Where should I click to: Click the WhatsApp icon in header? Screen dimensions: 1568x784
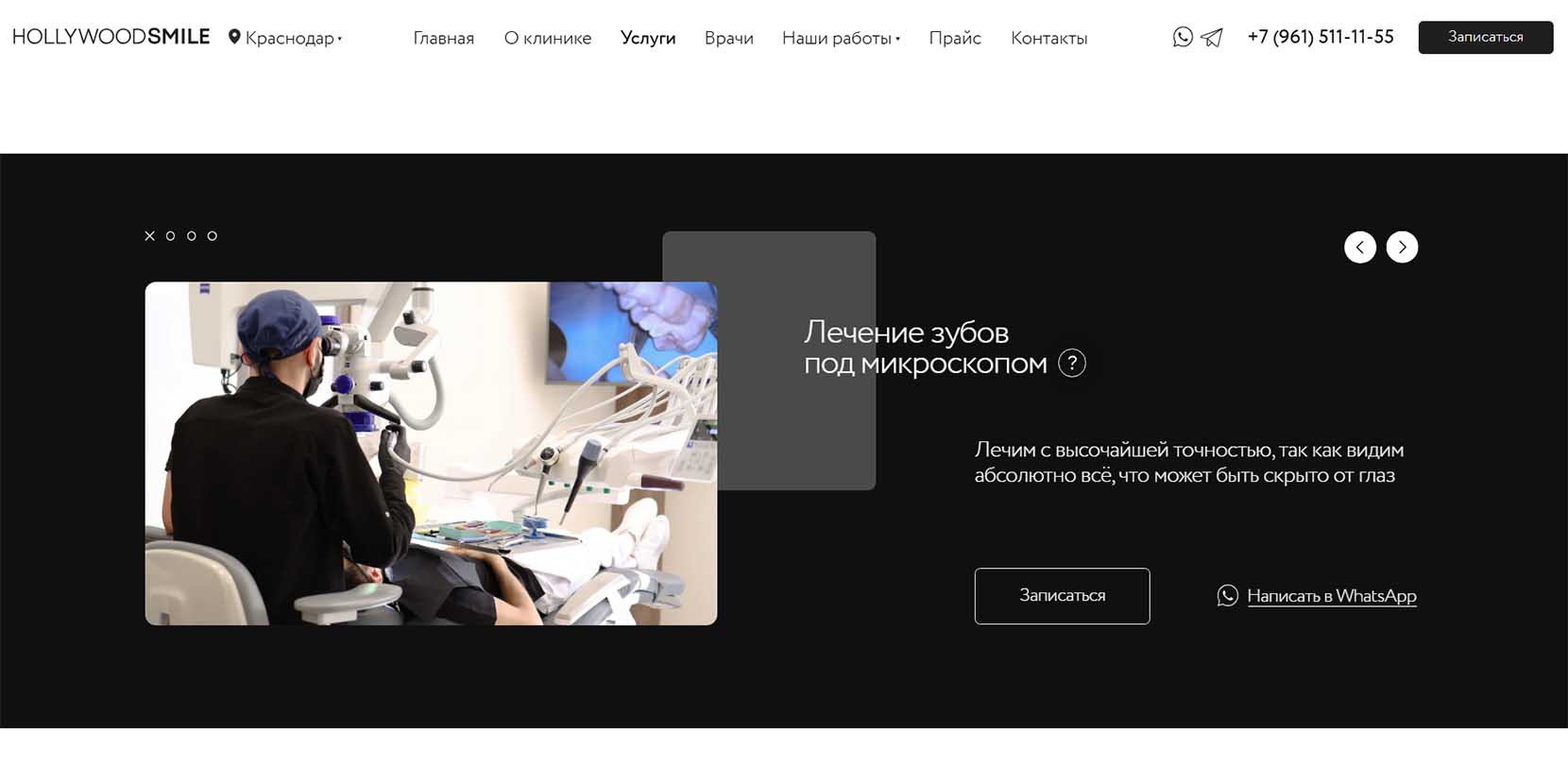pyautogui.click(x=1183, y=37)
